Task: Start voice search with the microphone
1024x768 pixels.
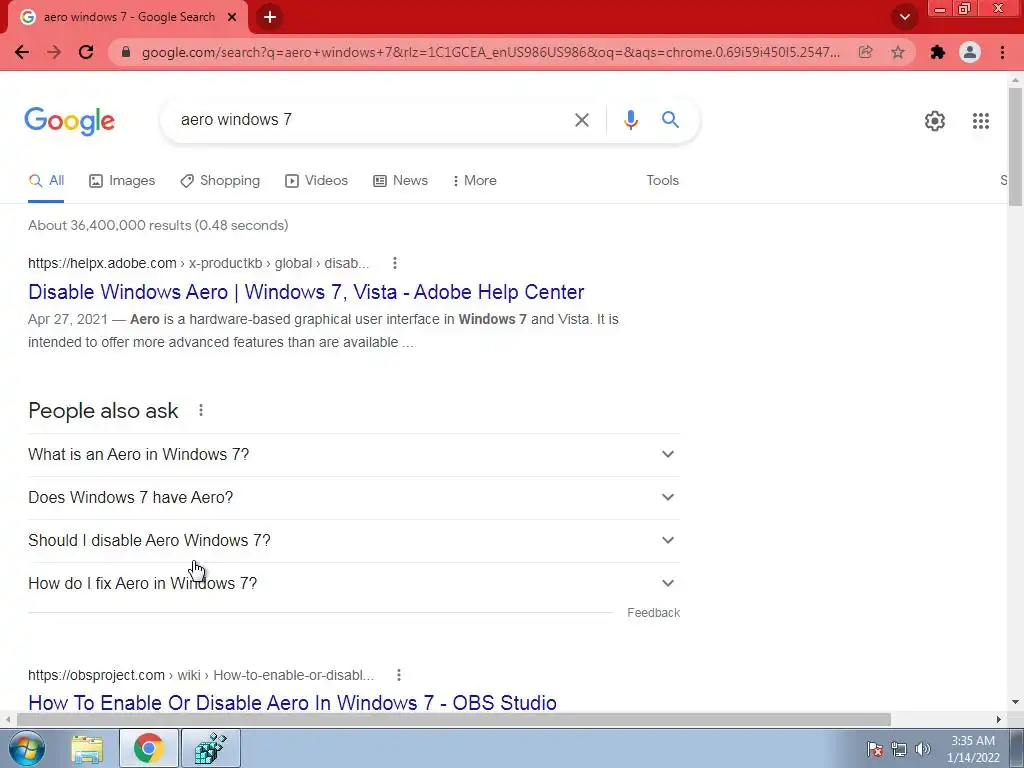Action: coord(630,120)
